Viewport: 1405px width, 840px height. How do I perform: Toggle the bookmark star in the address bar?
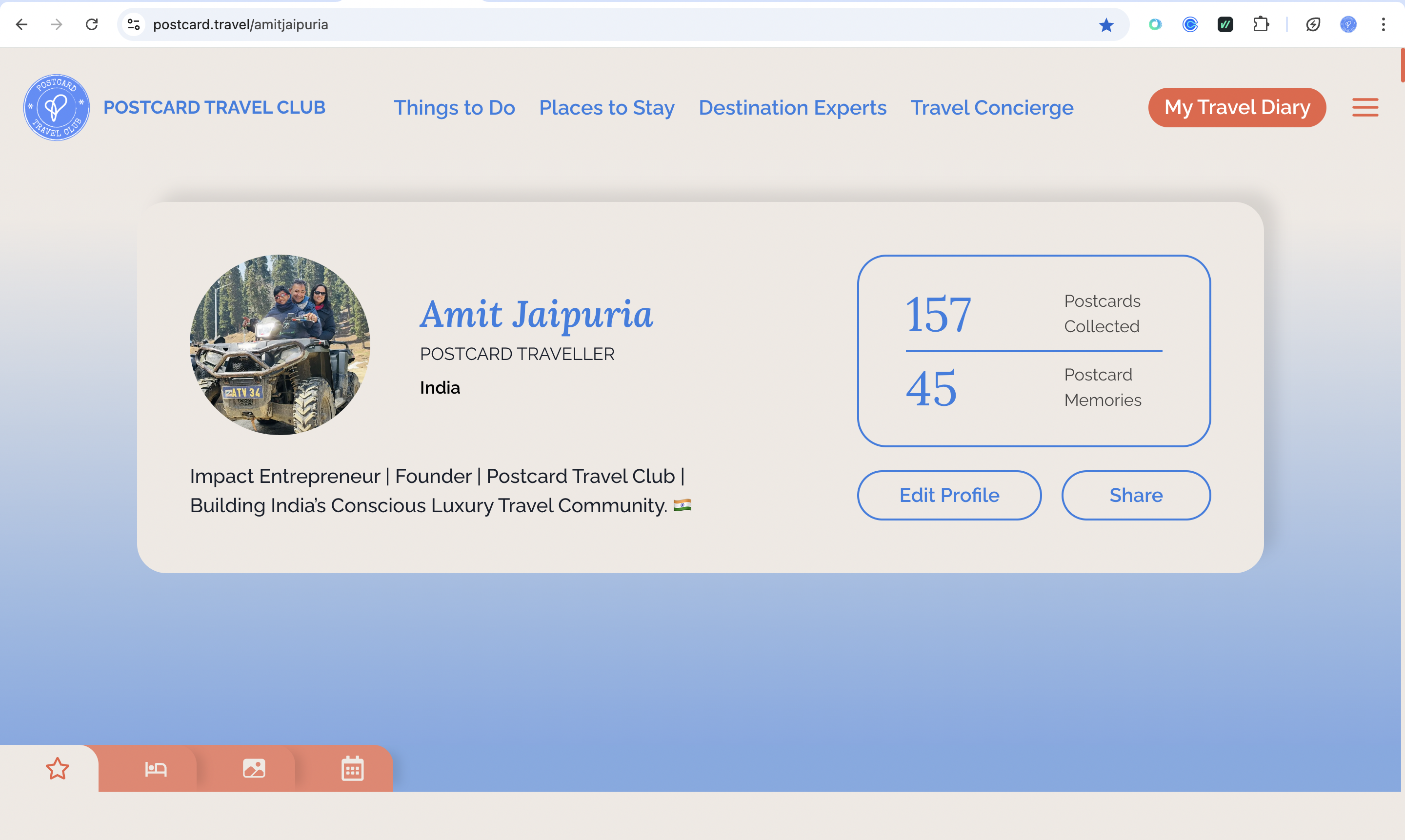tap(1105, 24)
